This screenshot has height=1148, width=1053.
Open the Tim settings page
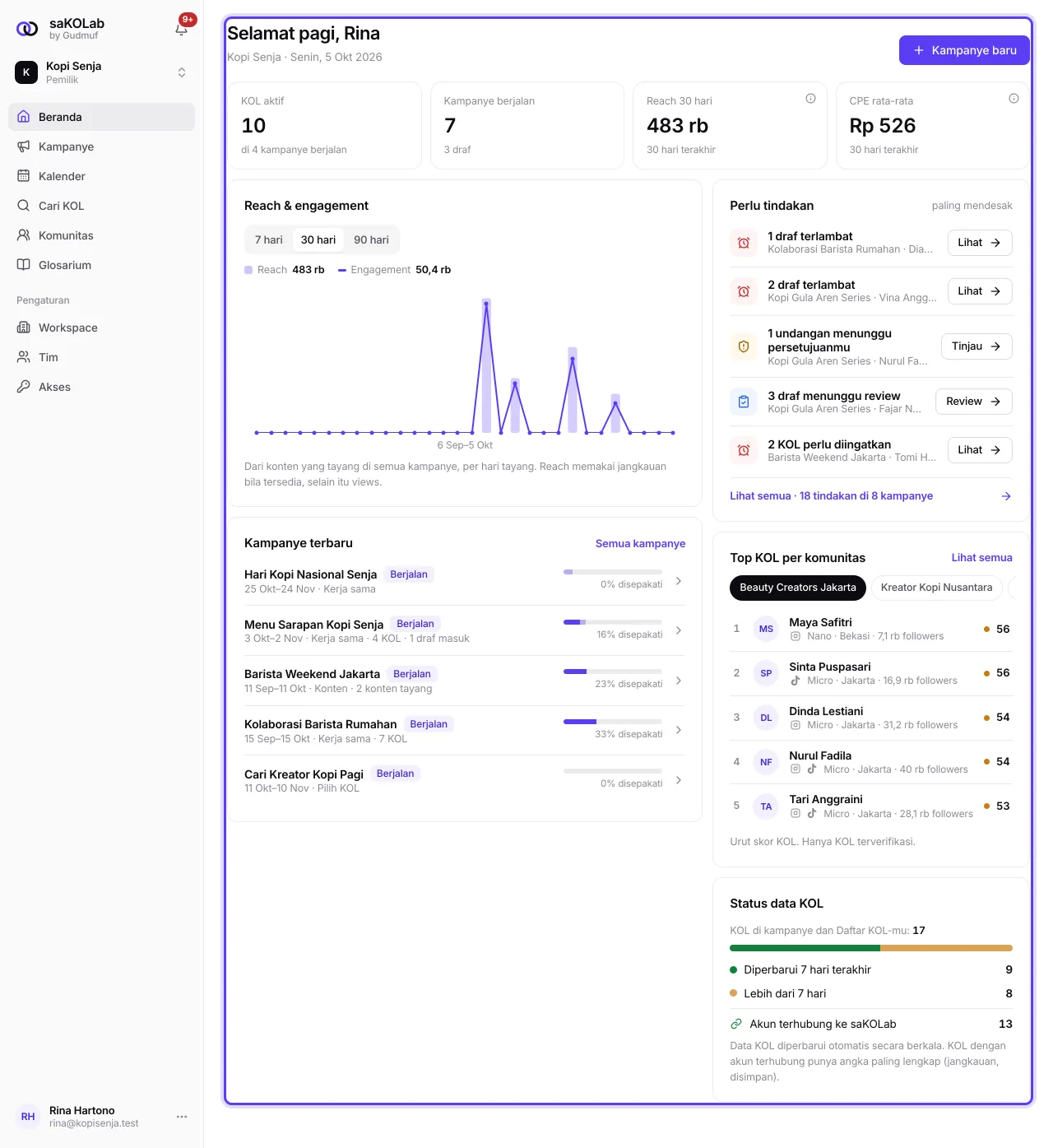click(102, 357)
